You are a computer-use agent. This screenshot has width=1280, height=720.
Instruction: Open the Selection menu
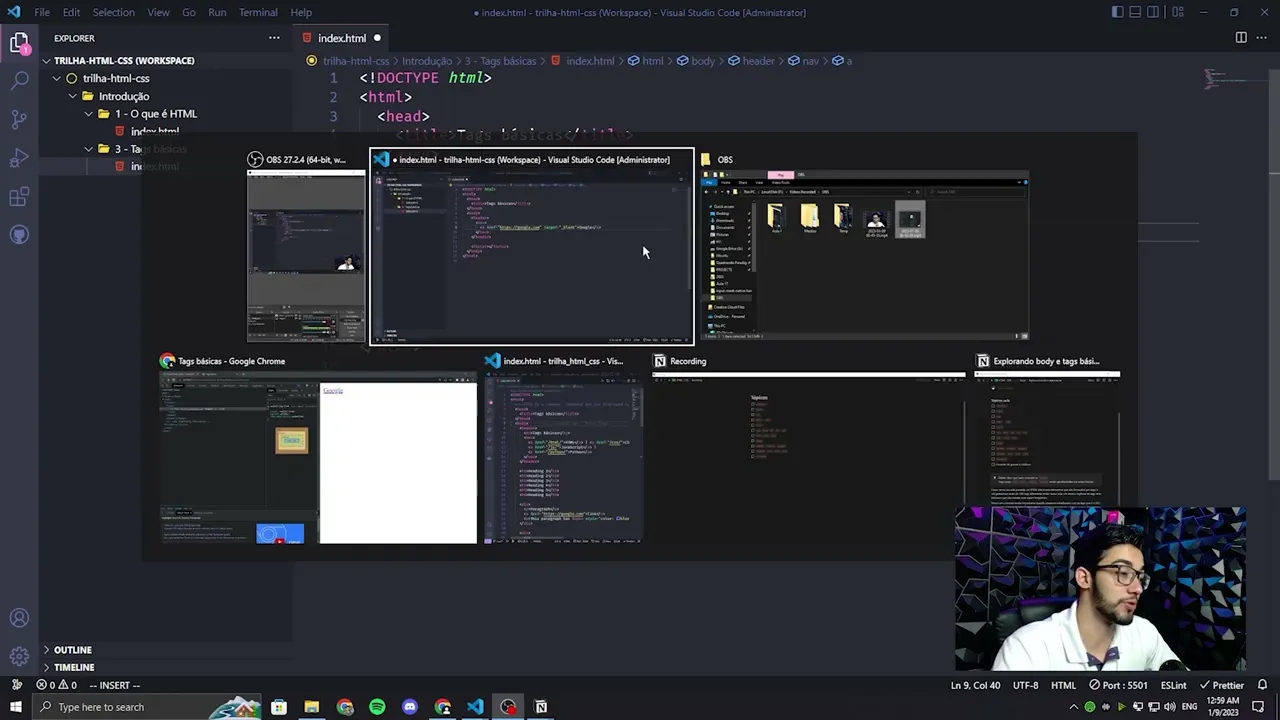(113, 12)
